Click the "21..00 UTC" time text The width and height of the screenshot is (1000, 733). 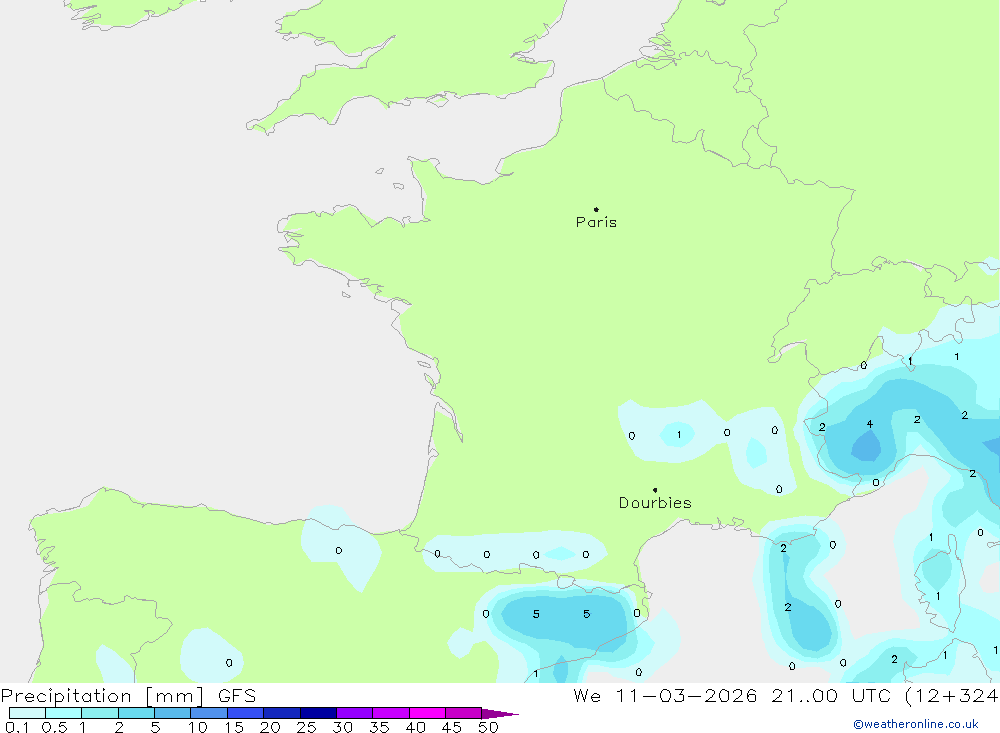click(x=831, y=696)
